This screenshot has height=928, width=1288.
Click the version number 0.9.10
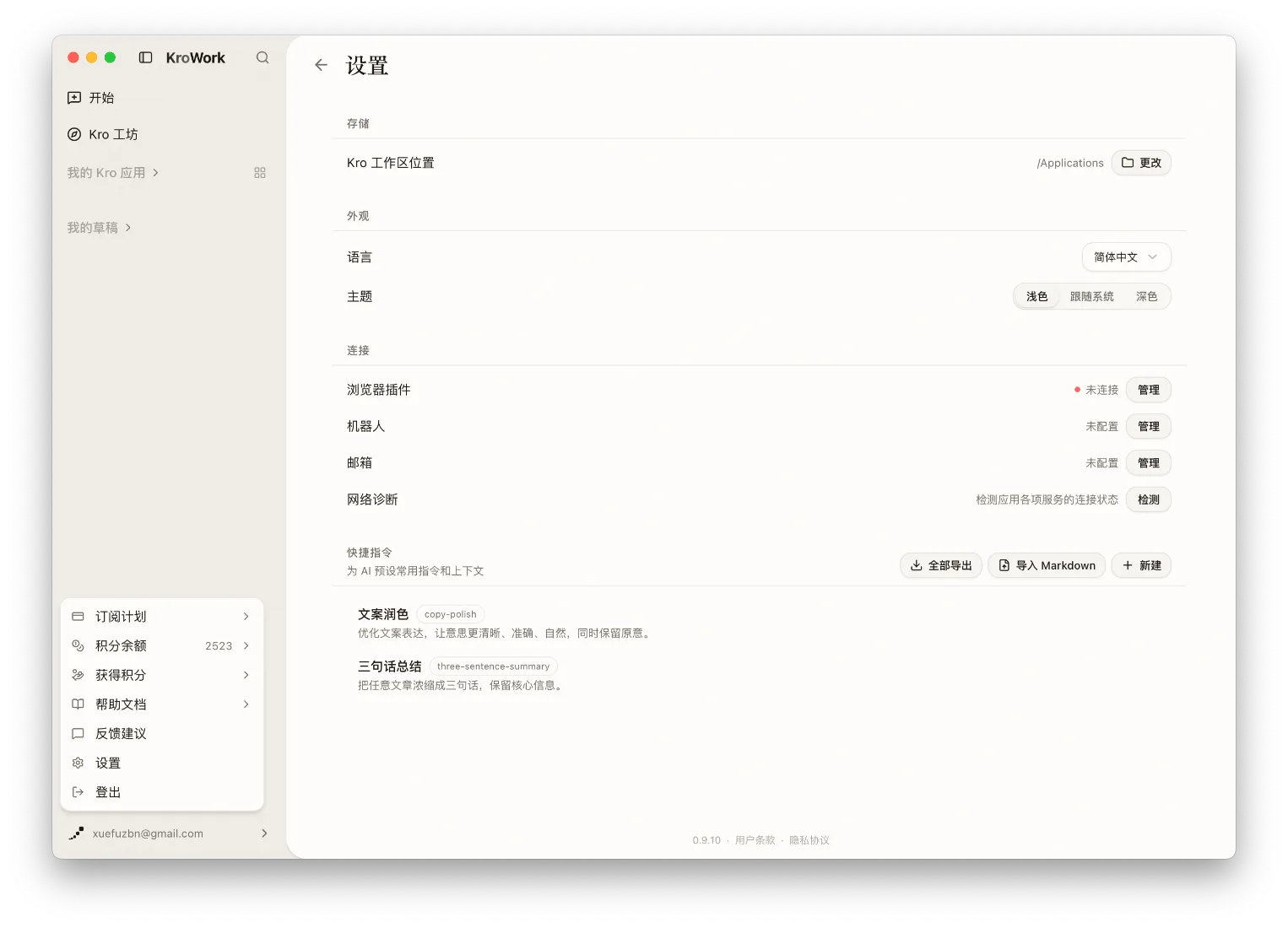coord(706,840)
